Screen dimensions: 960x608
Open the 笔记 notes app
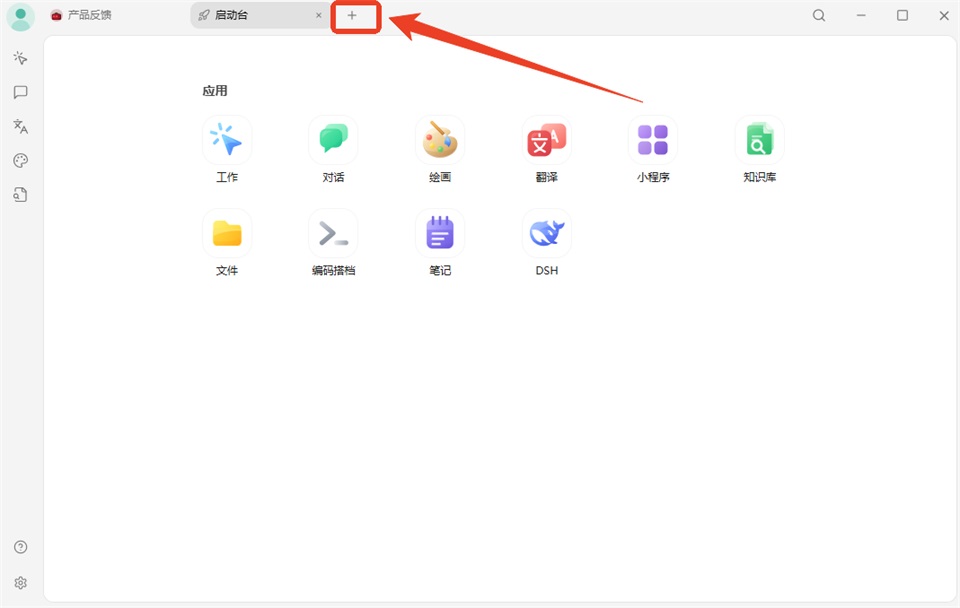[440, 233]
